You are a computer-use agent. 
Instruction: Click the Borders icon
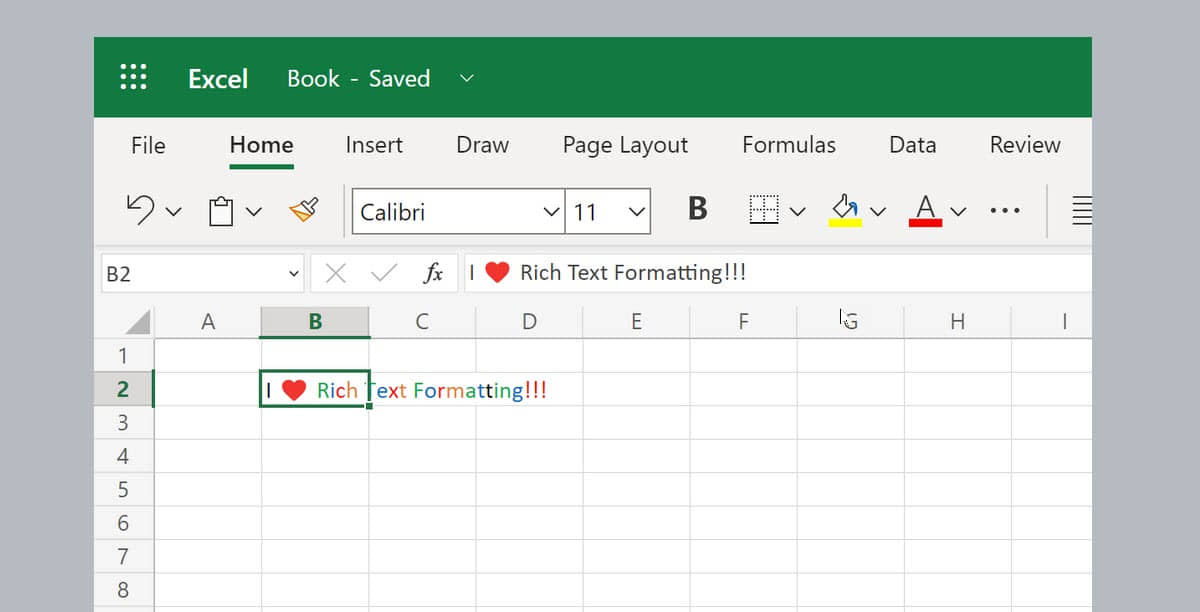[x=764, y=210]
